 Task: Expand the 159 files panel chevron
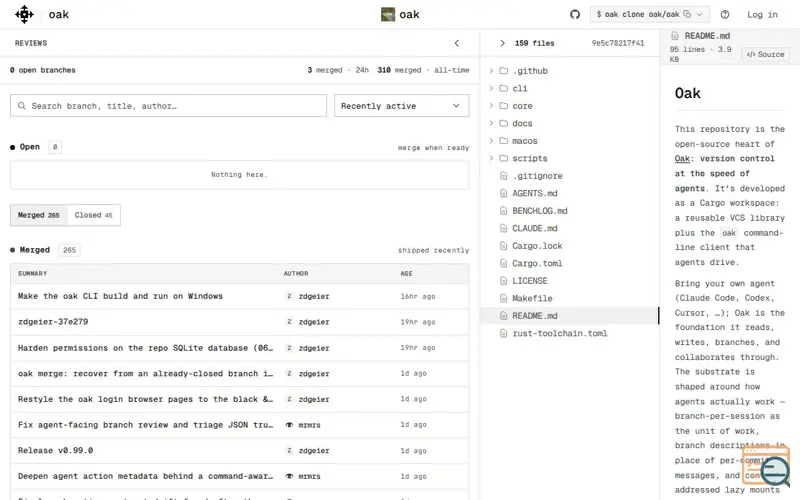pos(503,43)
